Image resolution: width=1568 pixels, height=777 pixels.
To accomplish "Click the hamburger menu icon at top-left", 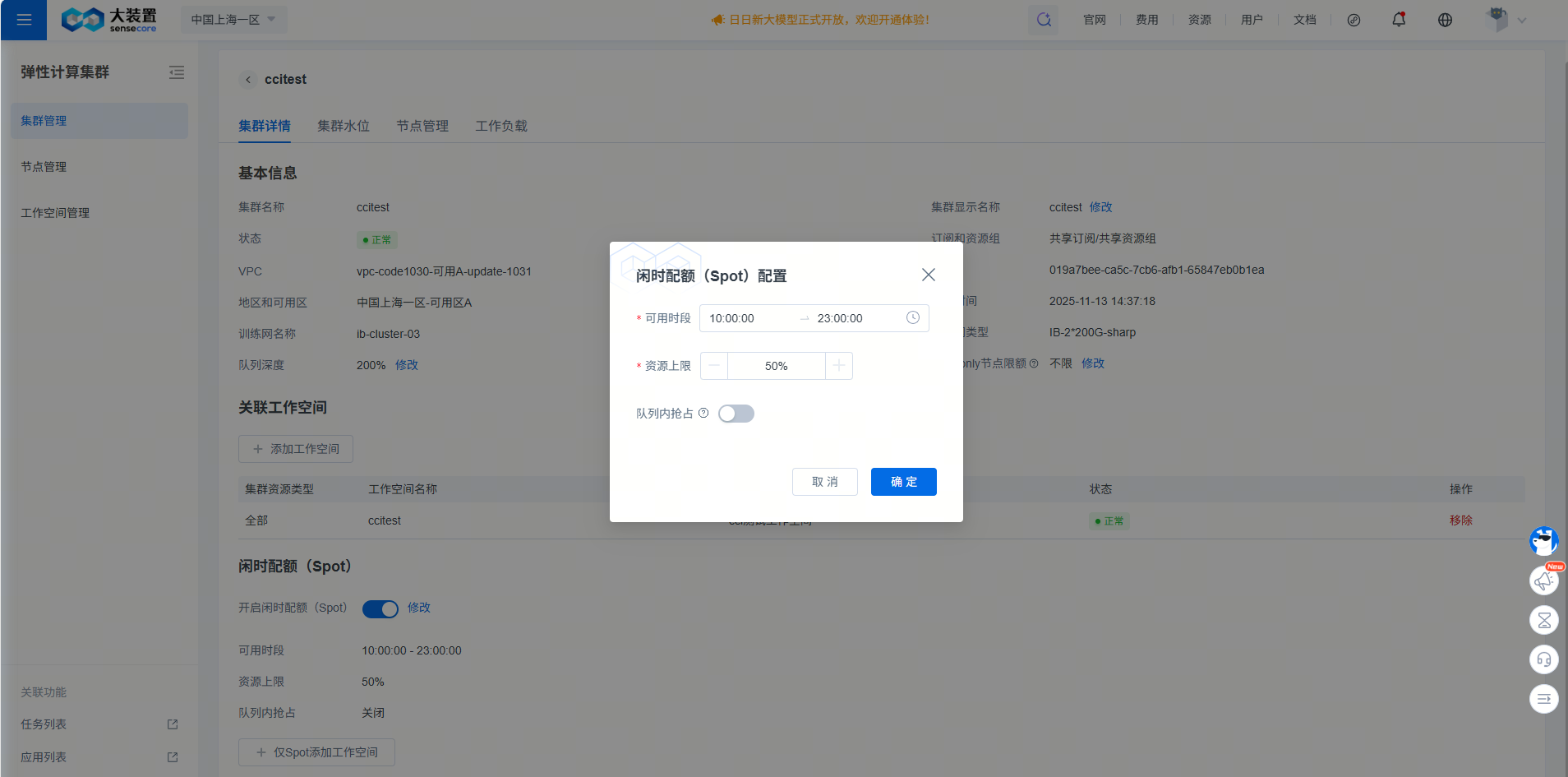I will tap(24, 20).
